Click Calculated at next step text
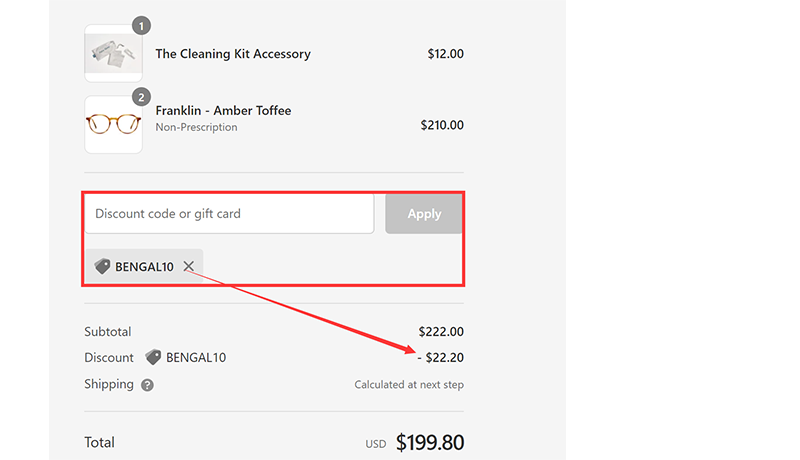Image resolution: width=800 pixels, height=460 pixels. pos(409,385)
